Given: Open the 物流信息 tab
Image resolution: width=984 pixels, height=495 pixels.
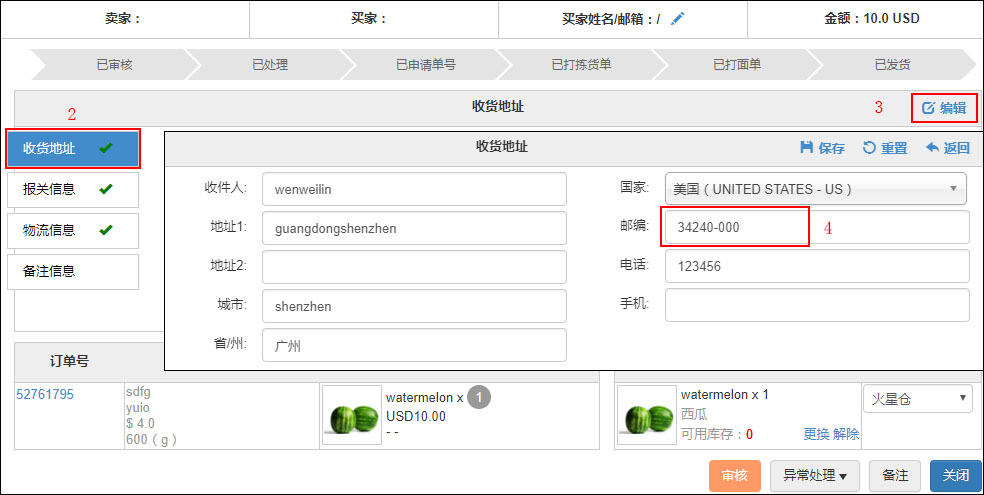Looking at the screenshot, I should tap(72, 230).
